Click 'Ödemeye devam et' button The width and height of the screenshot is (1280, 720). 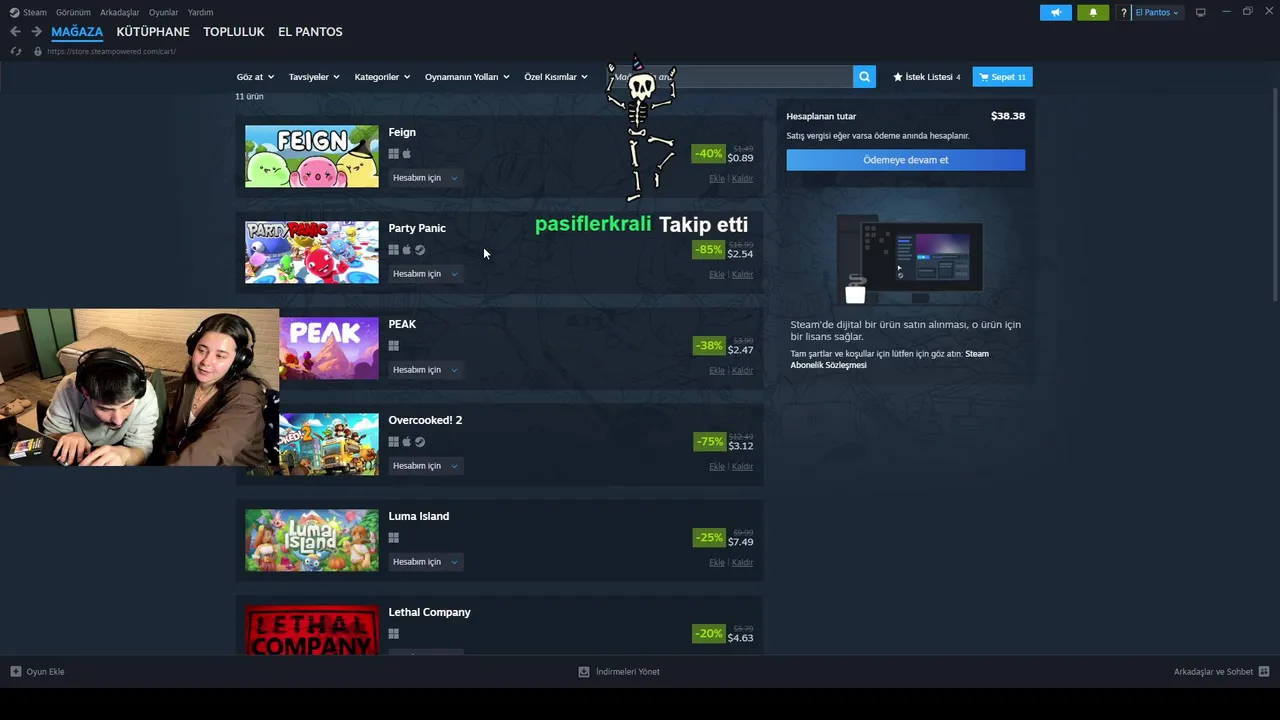coord(905,160)
